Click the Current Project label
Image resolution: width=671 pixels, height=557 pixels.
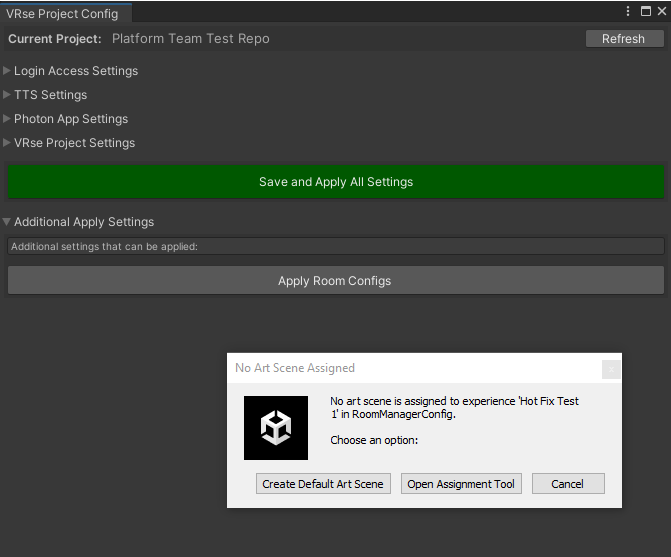(x=55, y=39)
